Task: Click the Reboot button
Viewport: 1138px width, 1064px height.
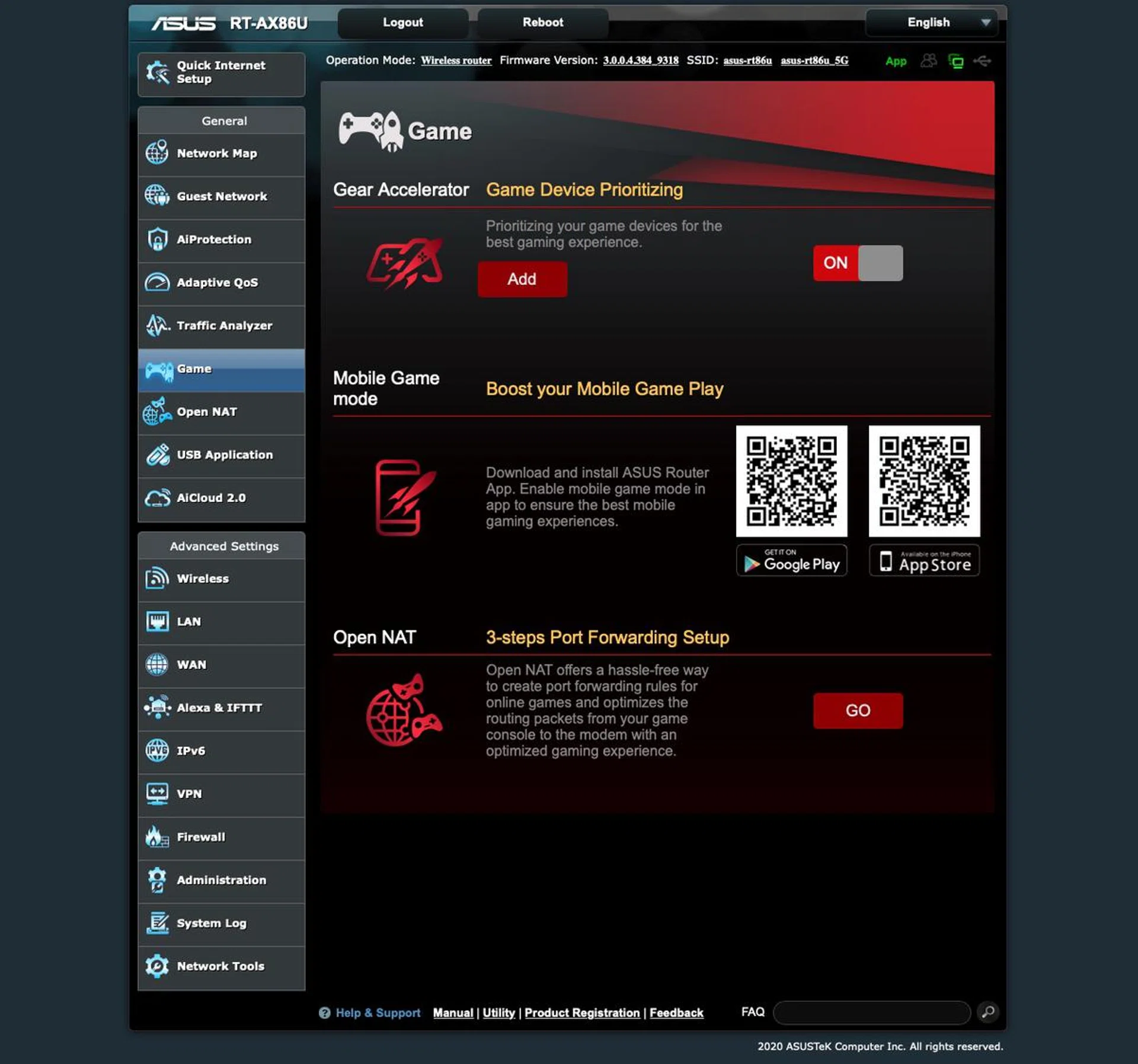Action: click(x=542, y=23)
